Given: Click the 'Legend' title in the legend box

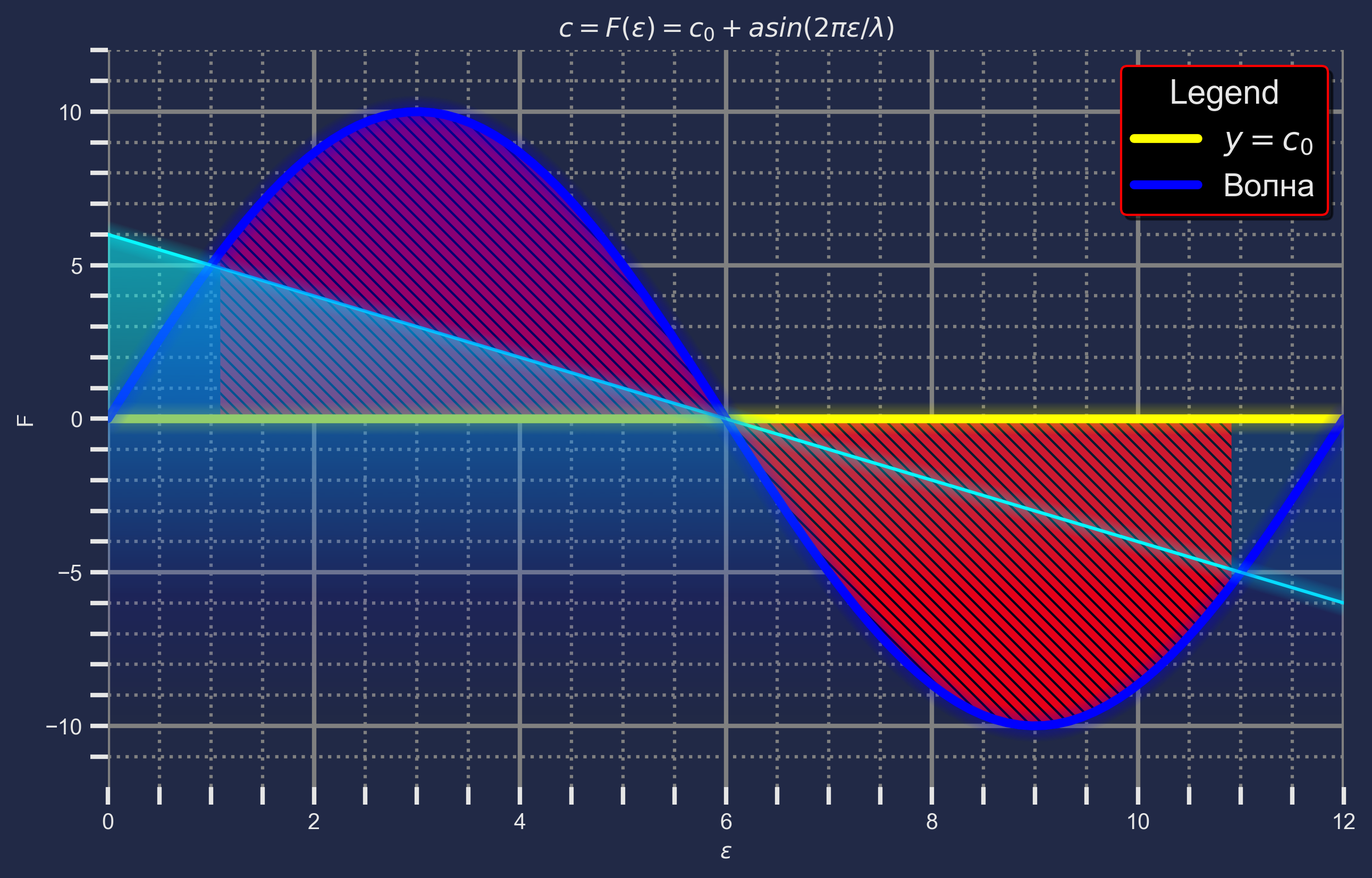Looking at the screenshot, I should pyautogui.click(x=1224, y=93).
